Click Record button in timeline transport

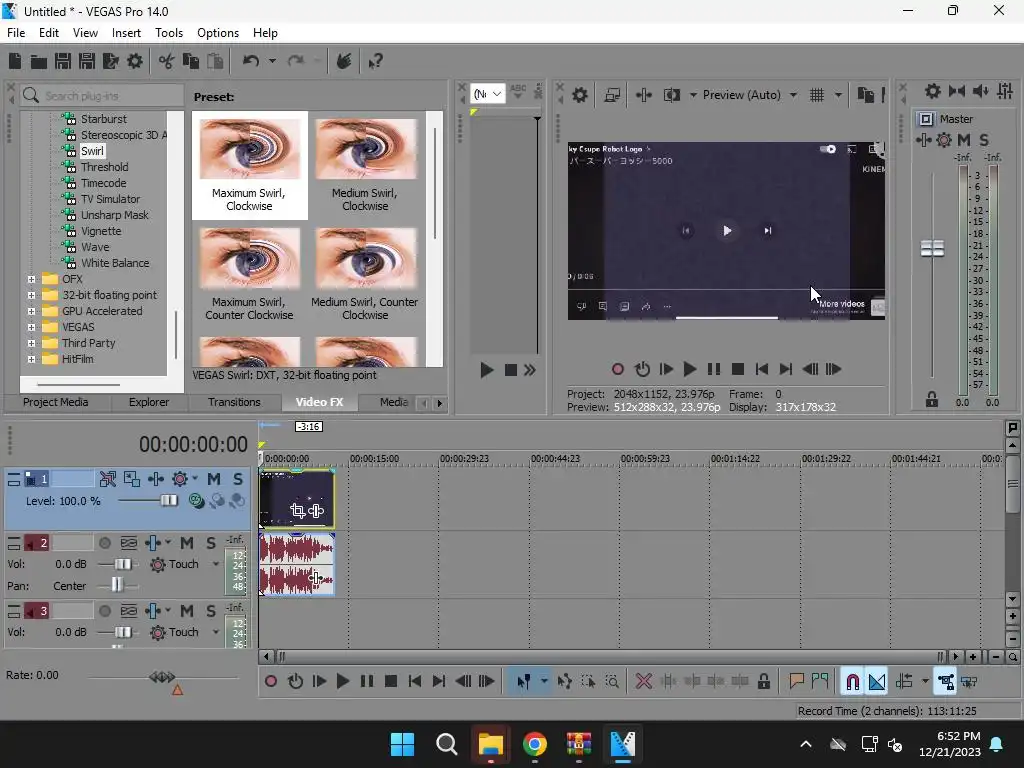(270, 682)
